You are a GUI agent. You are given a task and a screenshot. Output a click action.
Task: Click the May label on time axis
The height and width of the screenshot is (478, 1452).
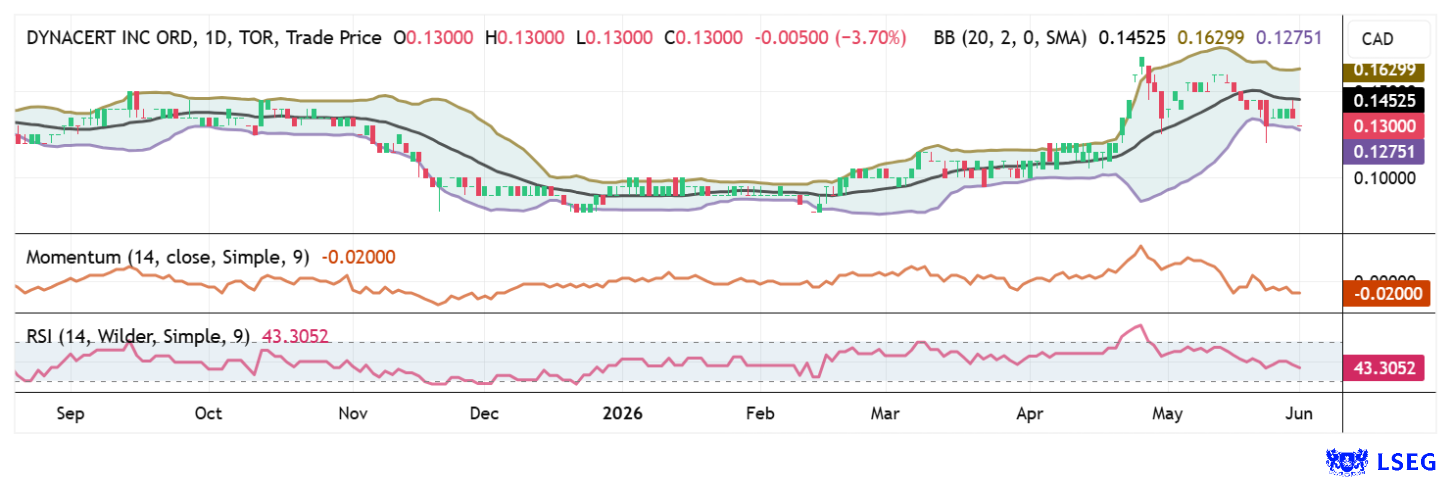coord(1167,413)
